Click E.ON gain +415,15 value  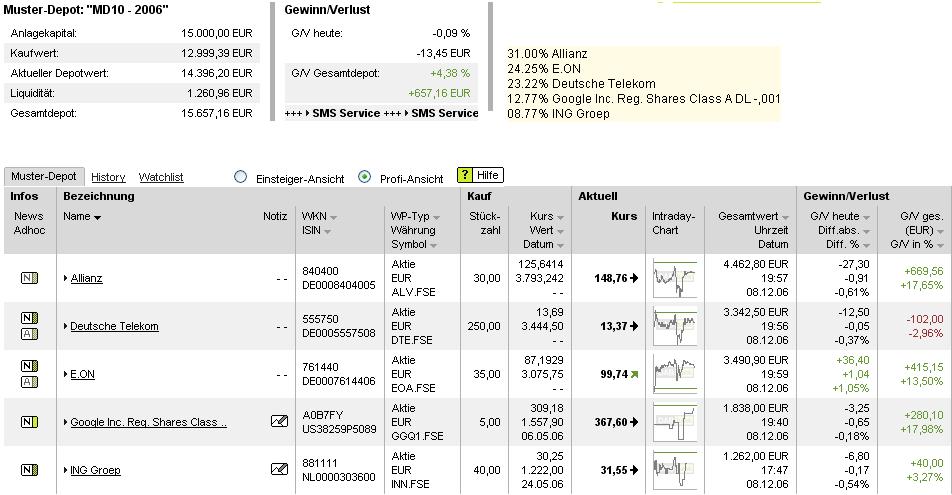click(924, 367)
